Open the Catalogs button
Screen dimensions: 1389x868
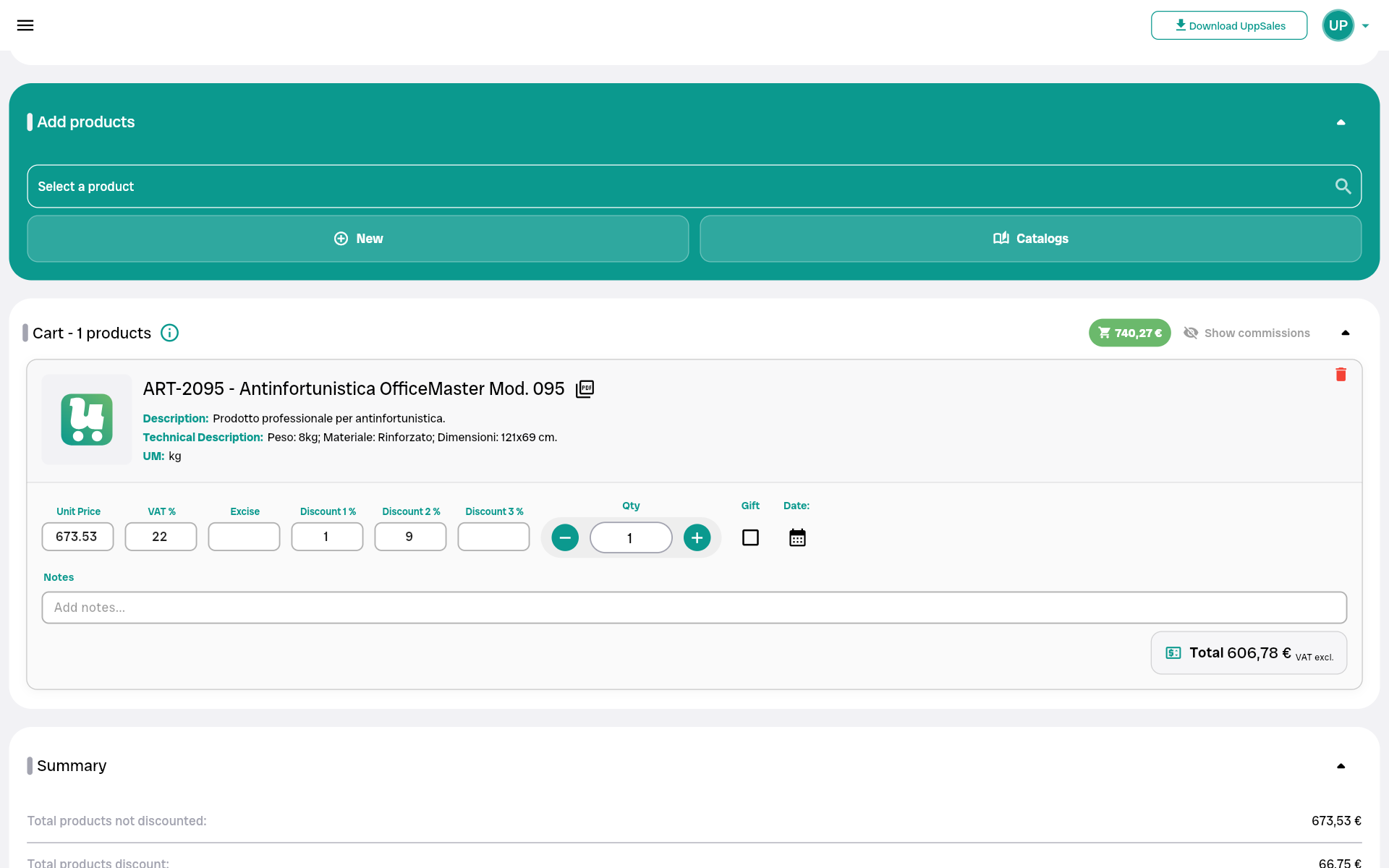pyautogui.click(x=1030, y=239)
